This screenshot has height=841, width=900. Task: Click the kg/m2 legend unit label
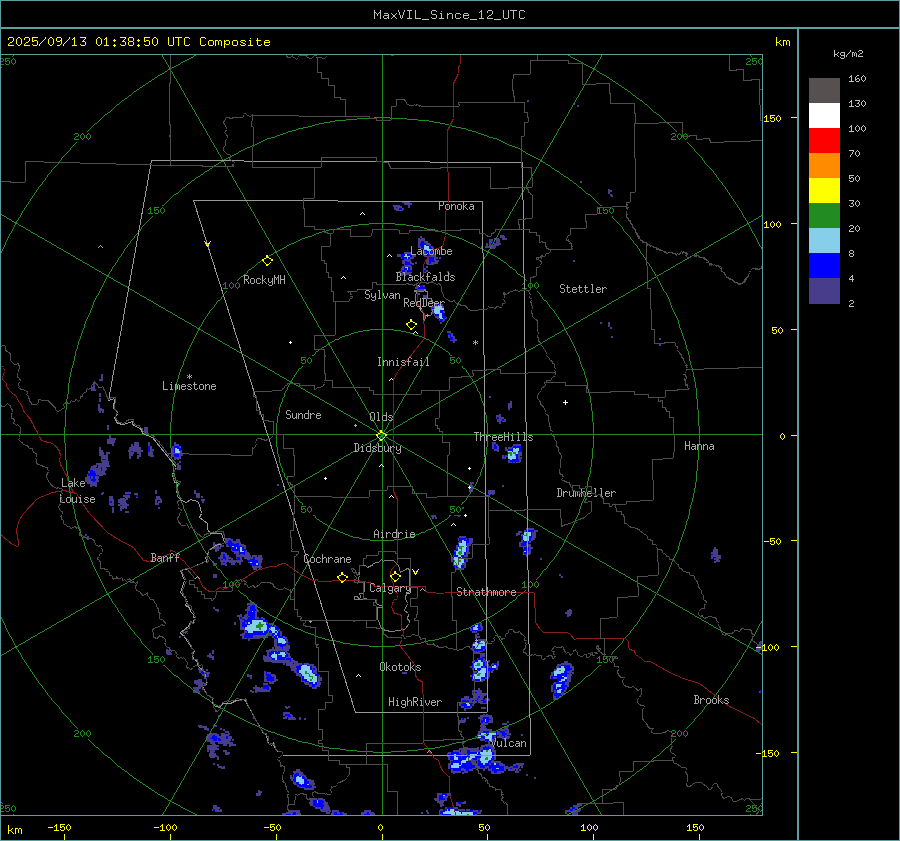point(848,54)
